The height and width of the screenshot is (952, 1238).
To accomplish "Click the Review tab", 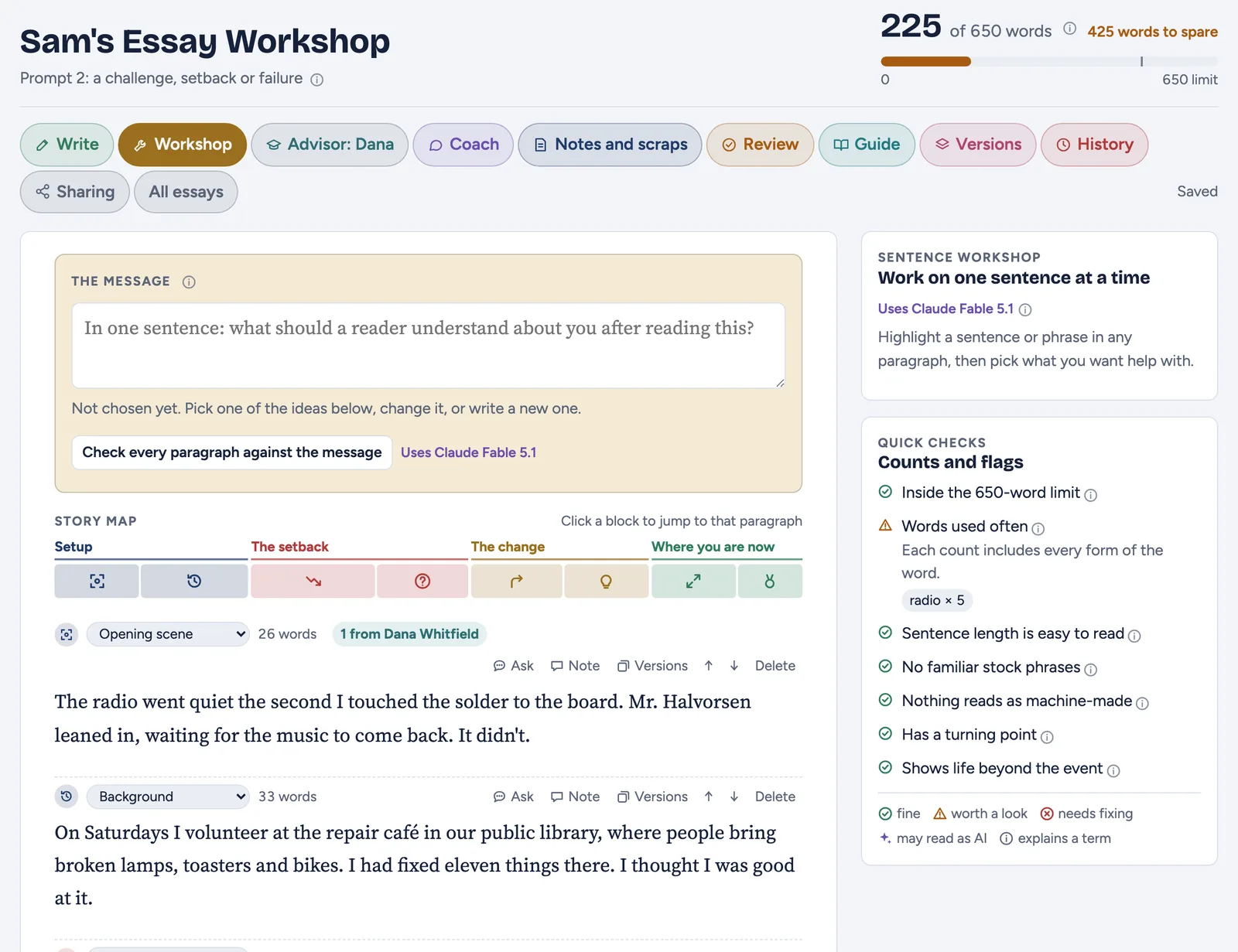I will pos(761,145).
